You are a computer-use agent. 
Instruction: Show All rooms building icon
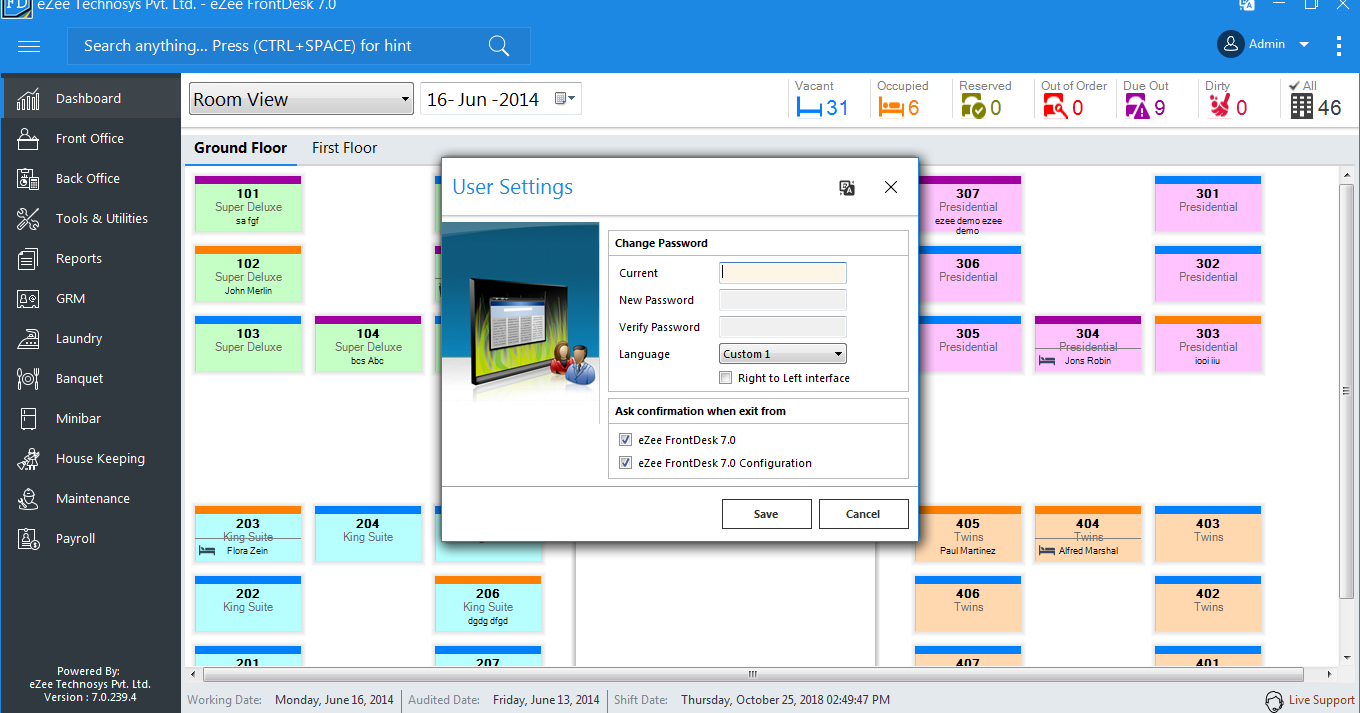[x=1301, y=106]
